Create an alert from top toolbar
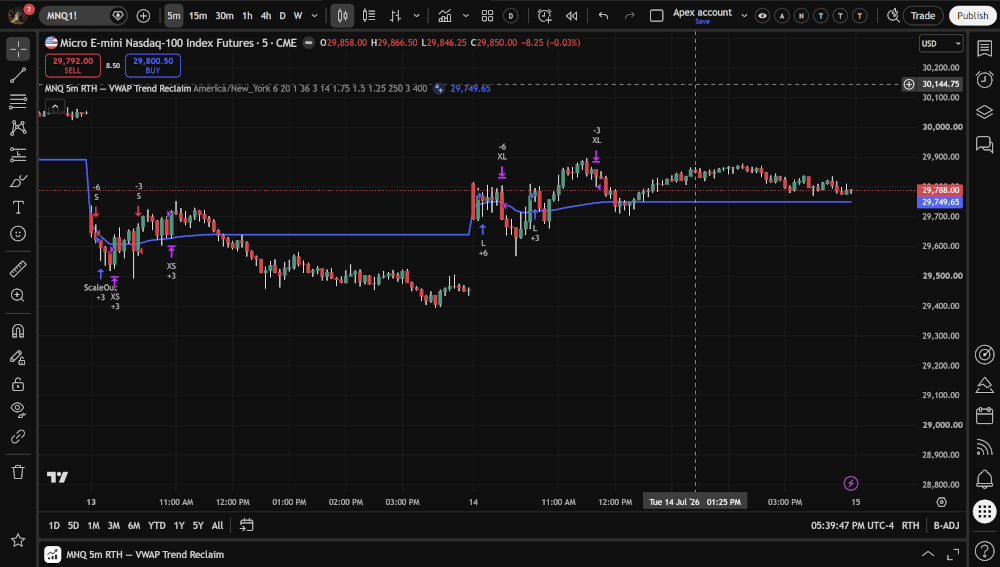This screenshot has width=1000, height=567. point(544,16)
